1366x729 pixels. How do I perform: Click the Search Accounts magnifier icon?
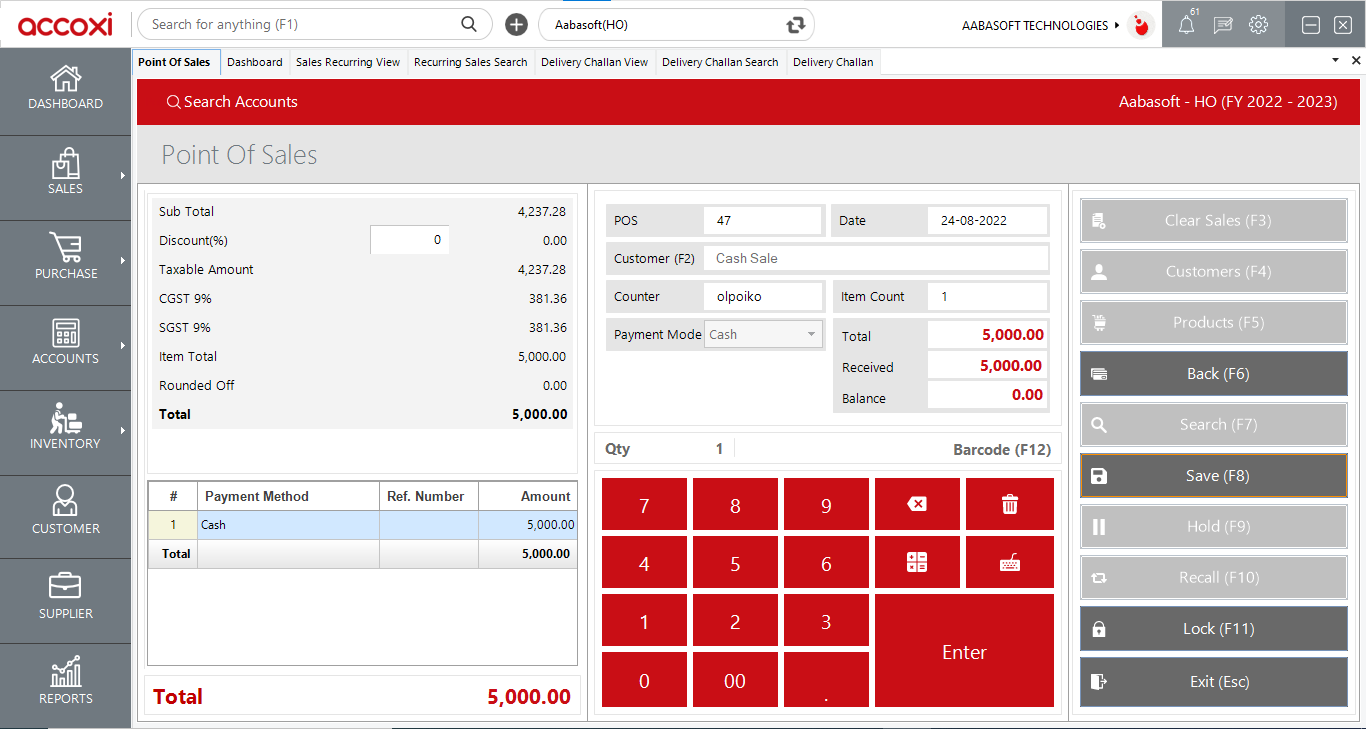pyautogui.click(x=174, y=102)
